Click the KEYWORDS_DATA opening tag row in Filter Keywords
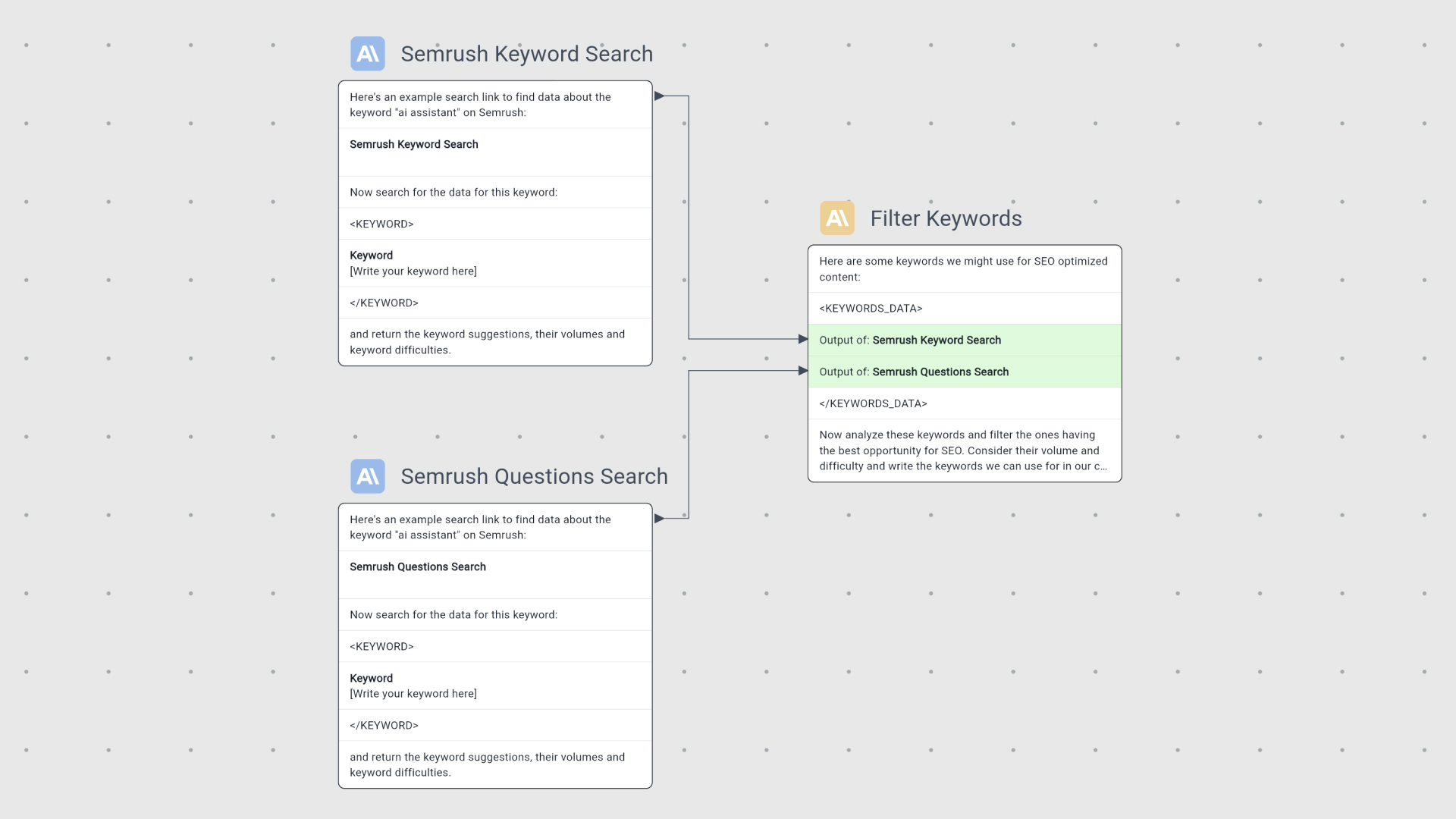 click(x=871, y=308)
